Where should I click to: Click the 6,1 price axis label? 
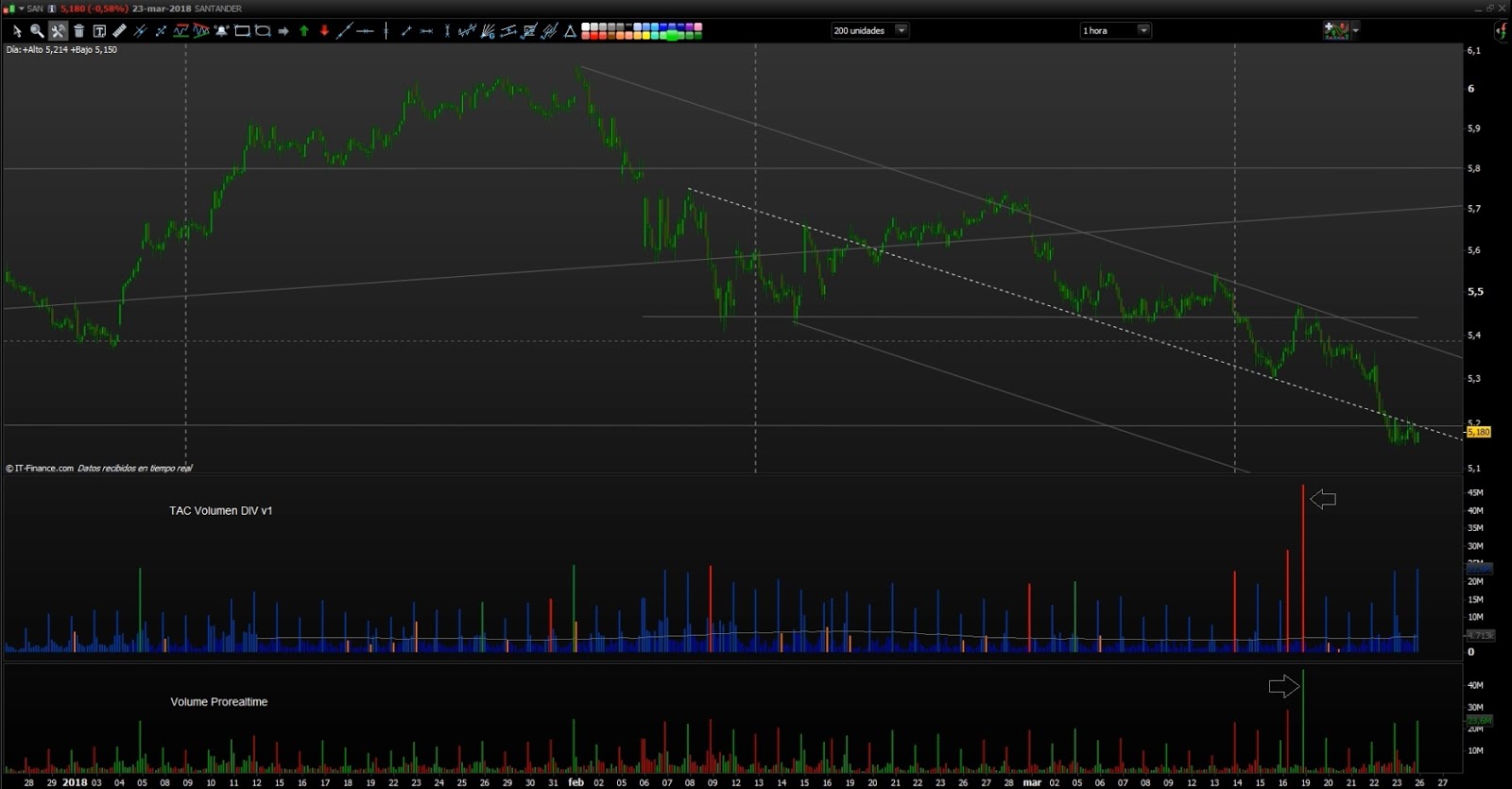(x=1474, y=51)
